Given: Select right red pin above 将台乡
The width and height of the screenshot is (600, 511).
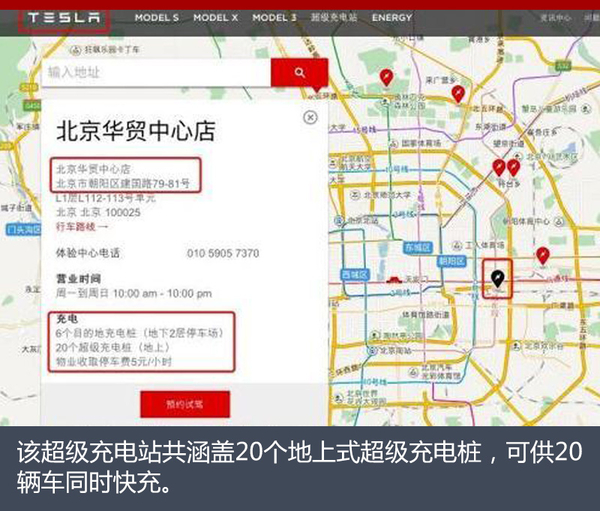Looking at the screenshot, I should click(513, 168).
